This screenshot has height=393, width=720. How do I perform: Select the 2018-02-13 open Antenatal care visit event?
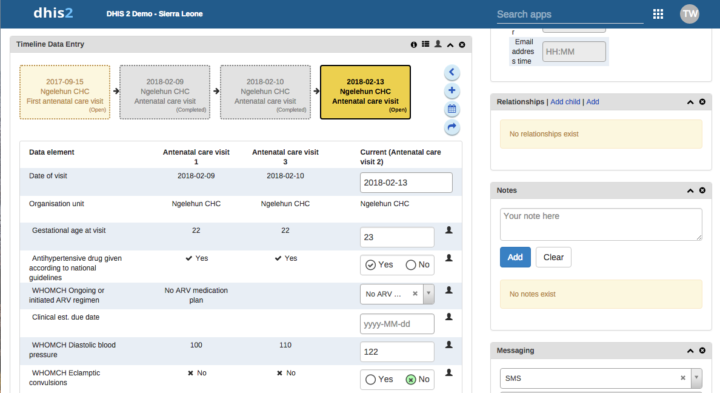tap(366, 92)
